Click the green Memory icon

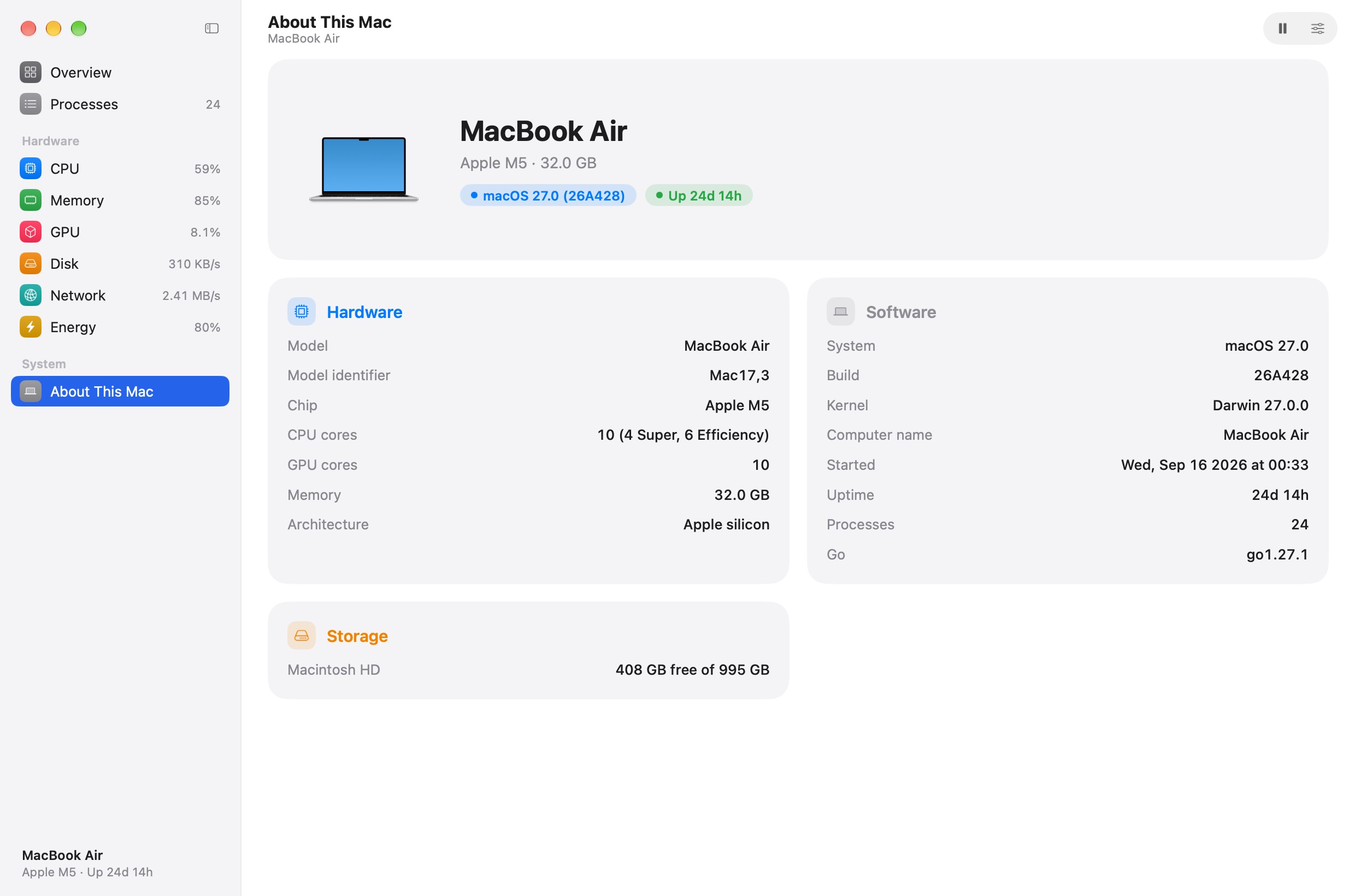(x=30, y=200)
